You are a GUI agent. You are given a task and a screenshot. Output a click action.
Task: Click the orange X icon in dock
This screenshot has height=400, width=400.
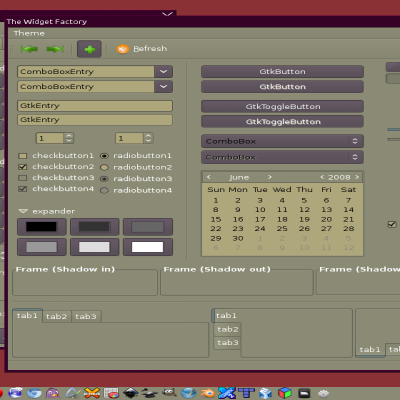point(92,393)
